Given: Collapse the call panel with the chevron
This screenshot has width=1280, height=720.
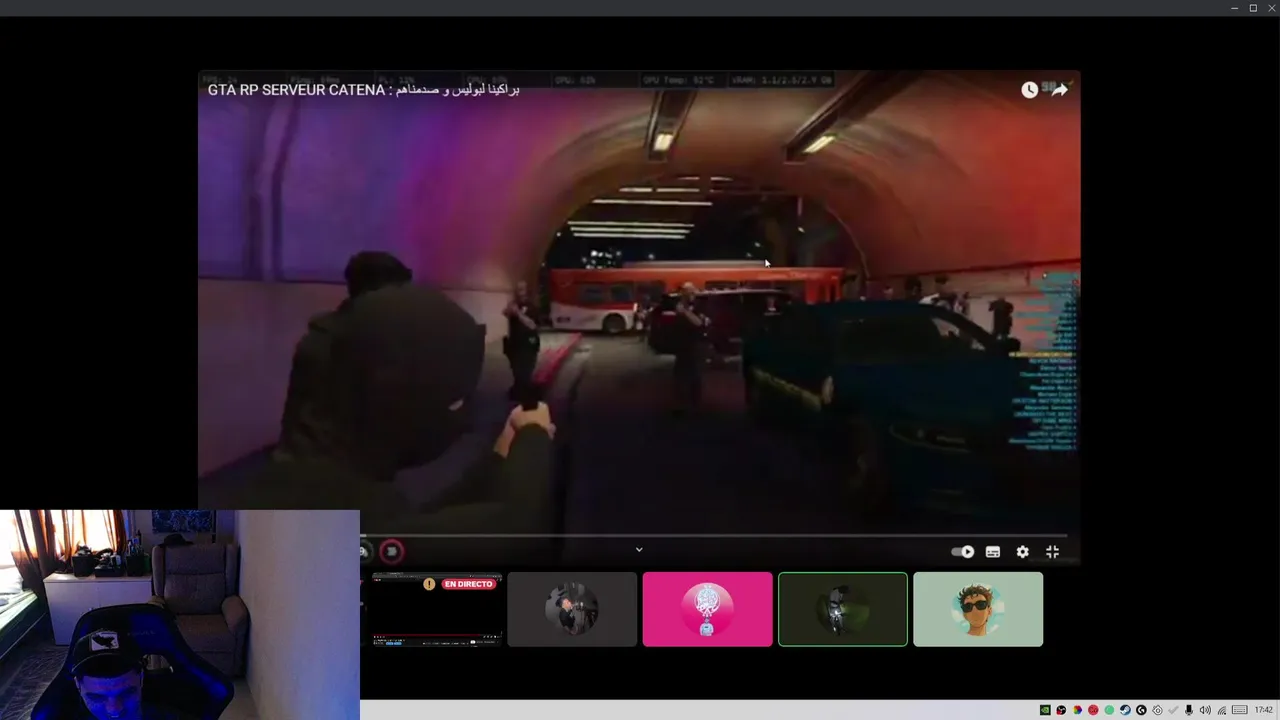Looking at the screenshot, I should [x=639, y=549].
